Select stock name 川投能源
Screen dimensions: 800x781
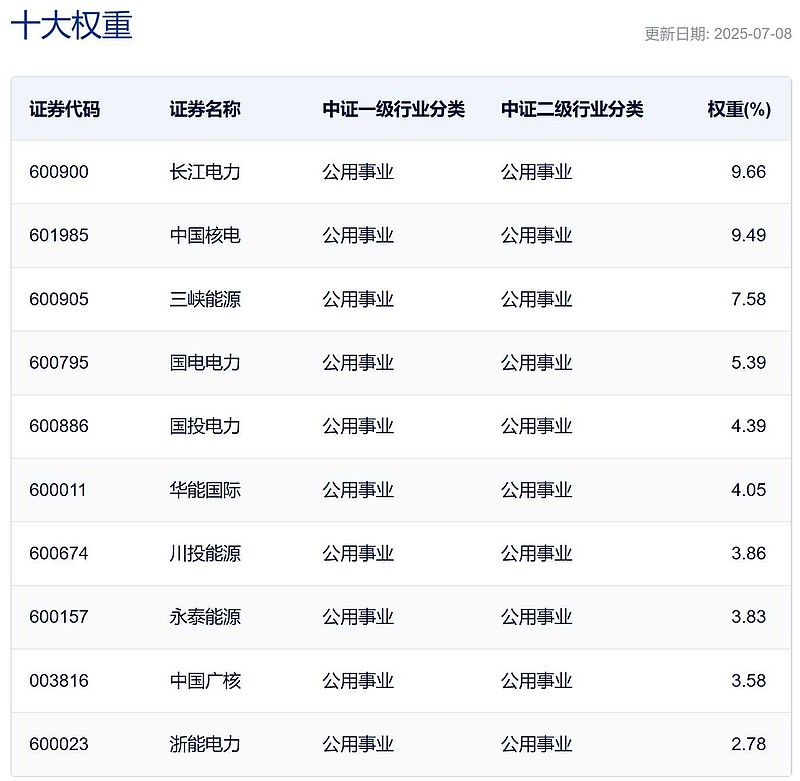[205, 553]
